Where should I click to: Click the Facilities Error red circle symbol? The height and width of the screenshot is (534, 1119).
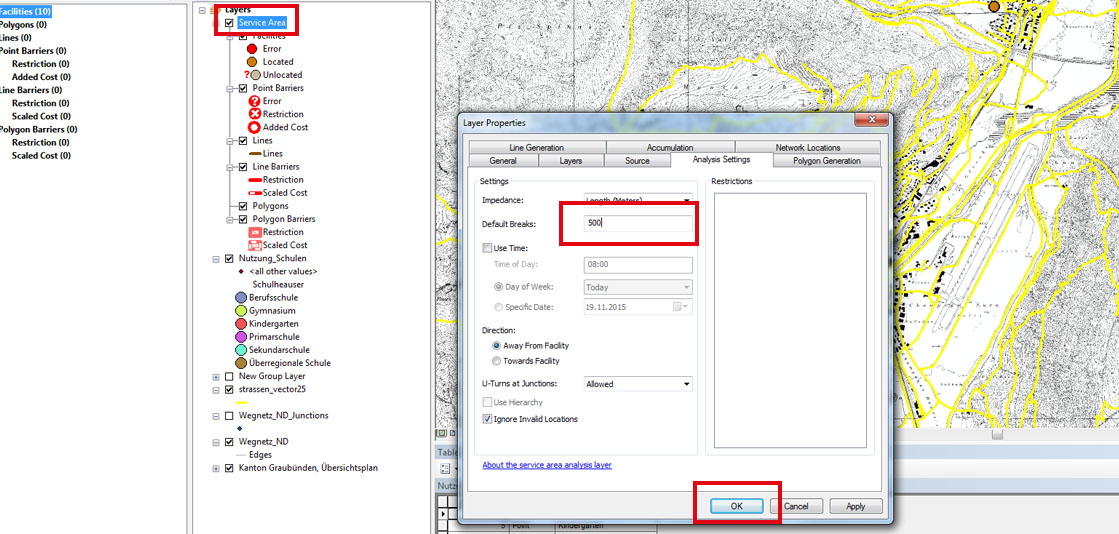click(x=252, y=48)
